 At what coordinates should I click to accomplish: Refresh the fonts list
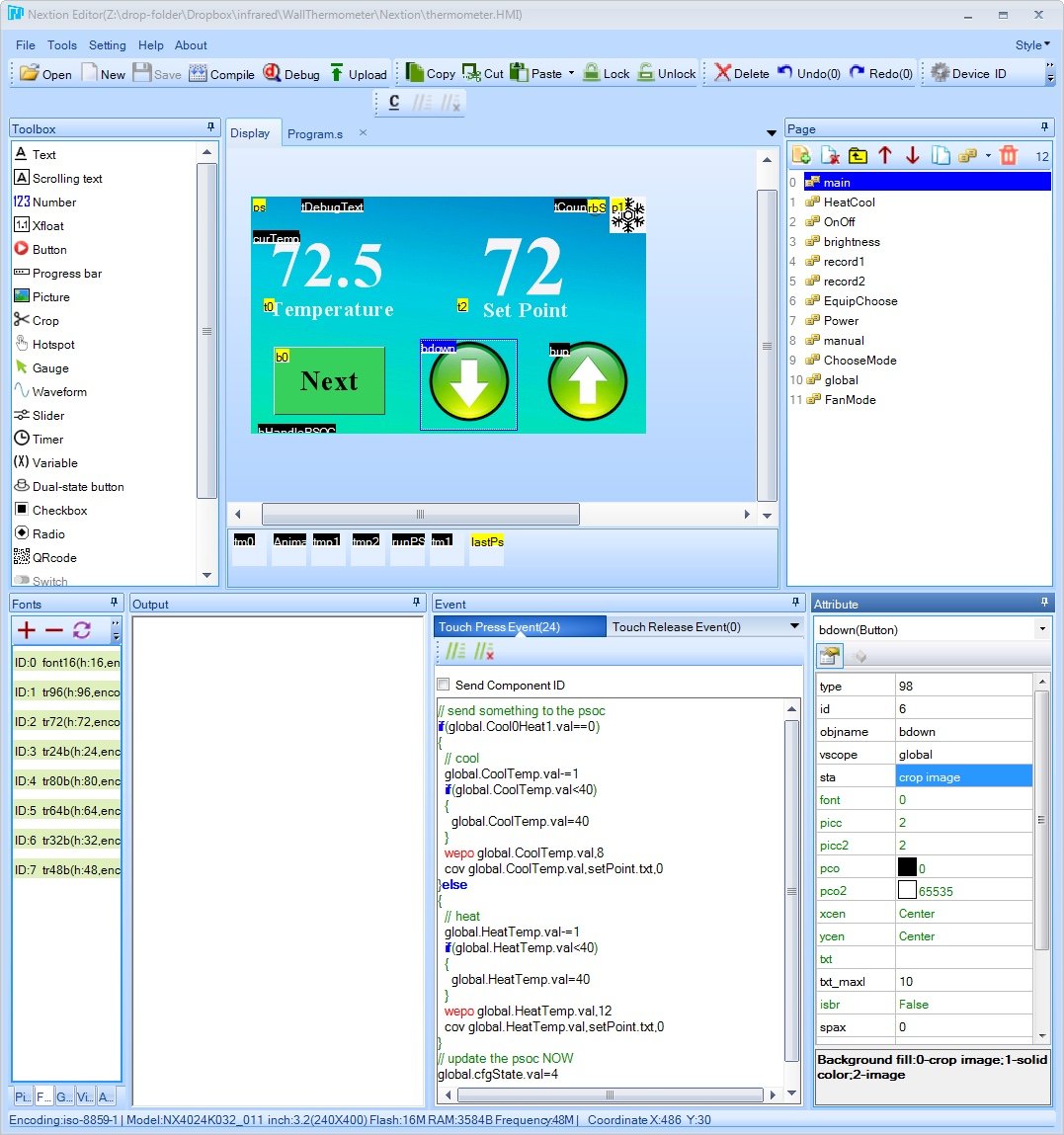(x=82, y=630)
